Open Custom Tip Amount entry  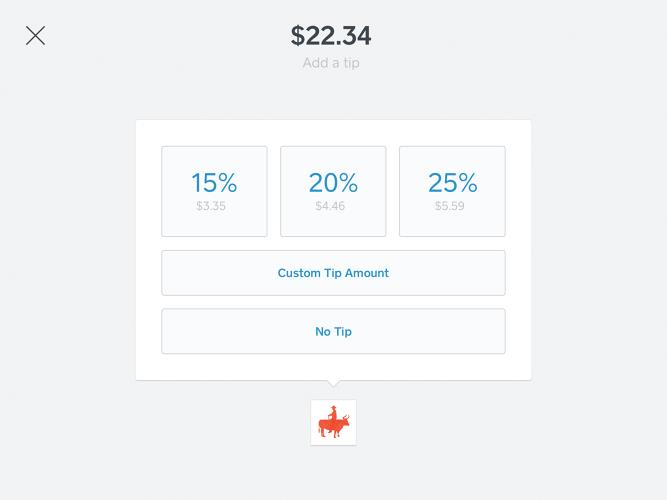click(x=333, y=273)
